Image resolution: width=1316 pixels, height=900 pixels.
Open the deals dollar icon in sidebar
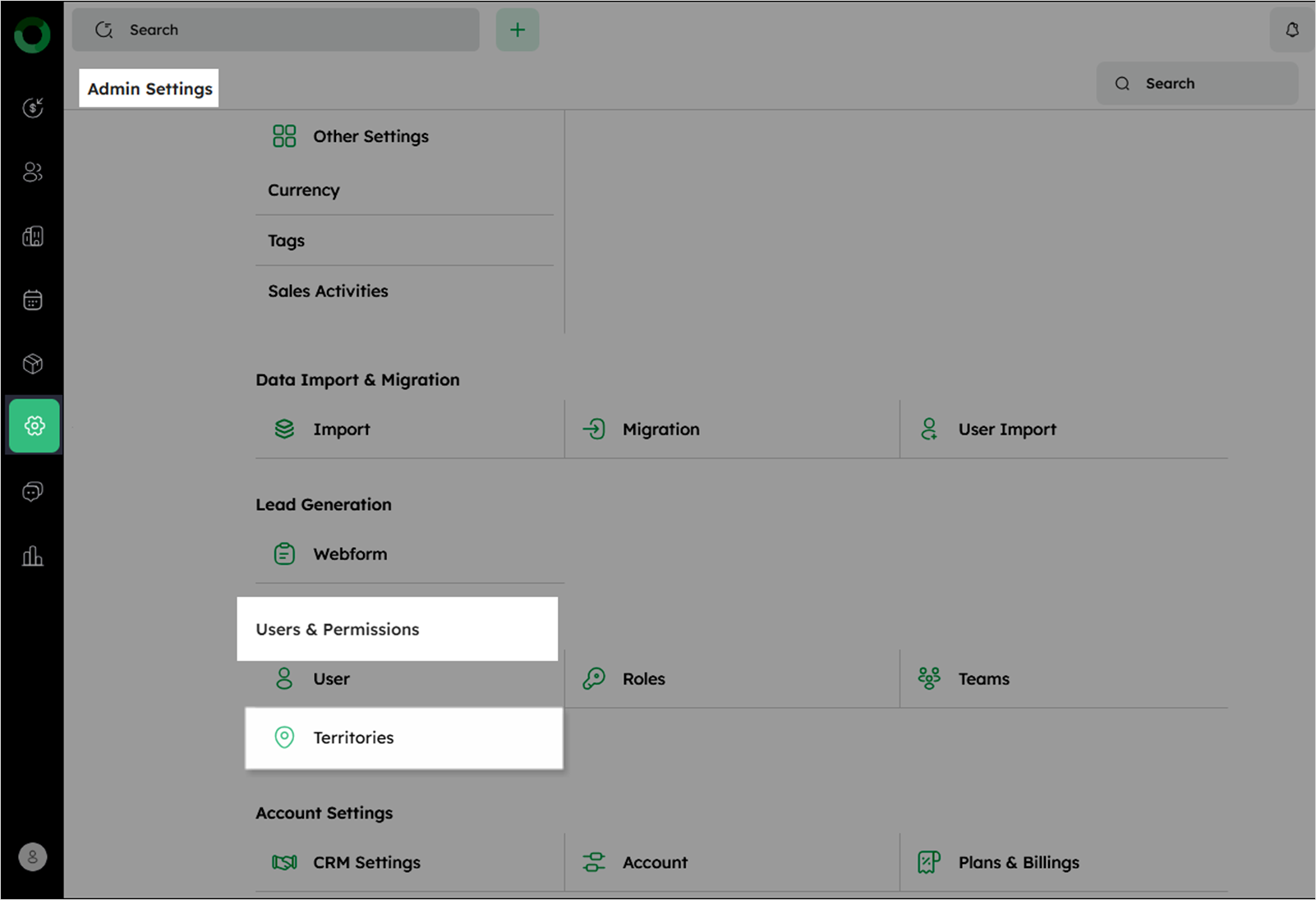(33, 108)
